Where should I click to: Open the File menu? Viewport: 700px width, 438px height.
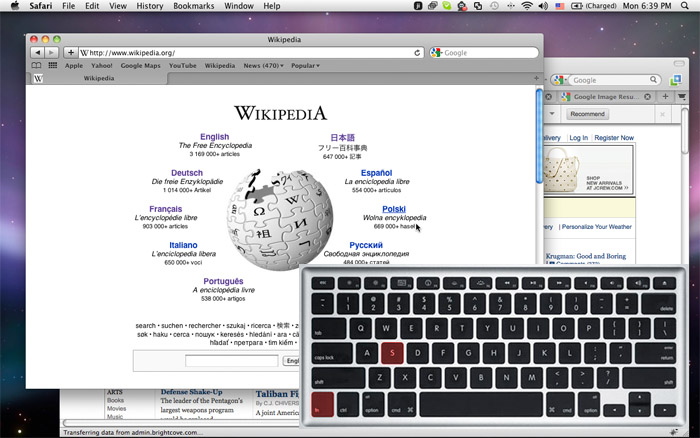[68, 6]
